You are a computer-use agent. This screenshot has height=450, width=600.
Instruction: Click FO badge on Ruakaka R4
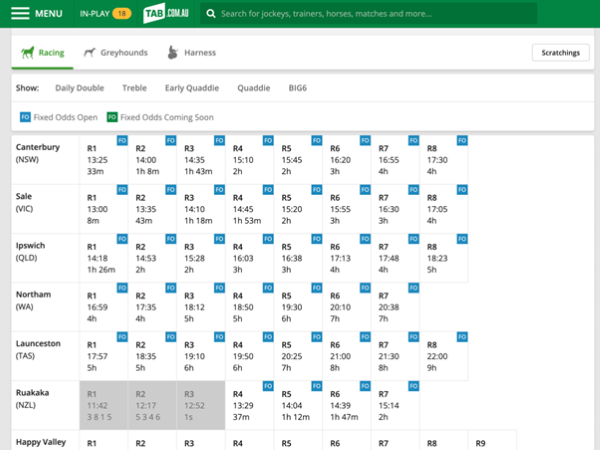point(268,386)
